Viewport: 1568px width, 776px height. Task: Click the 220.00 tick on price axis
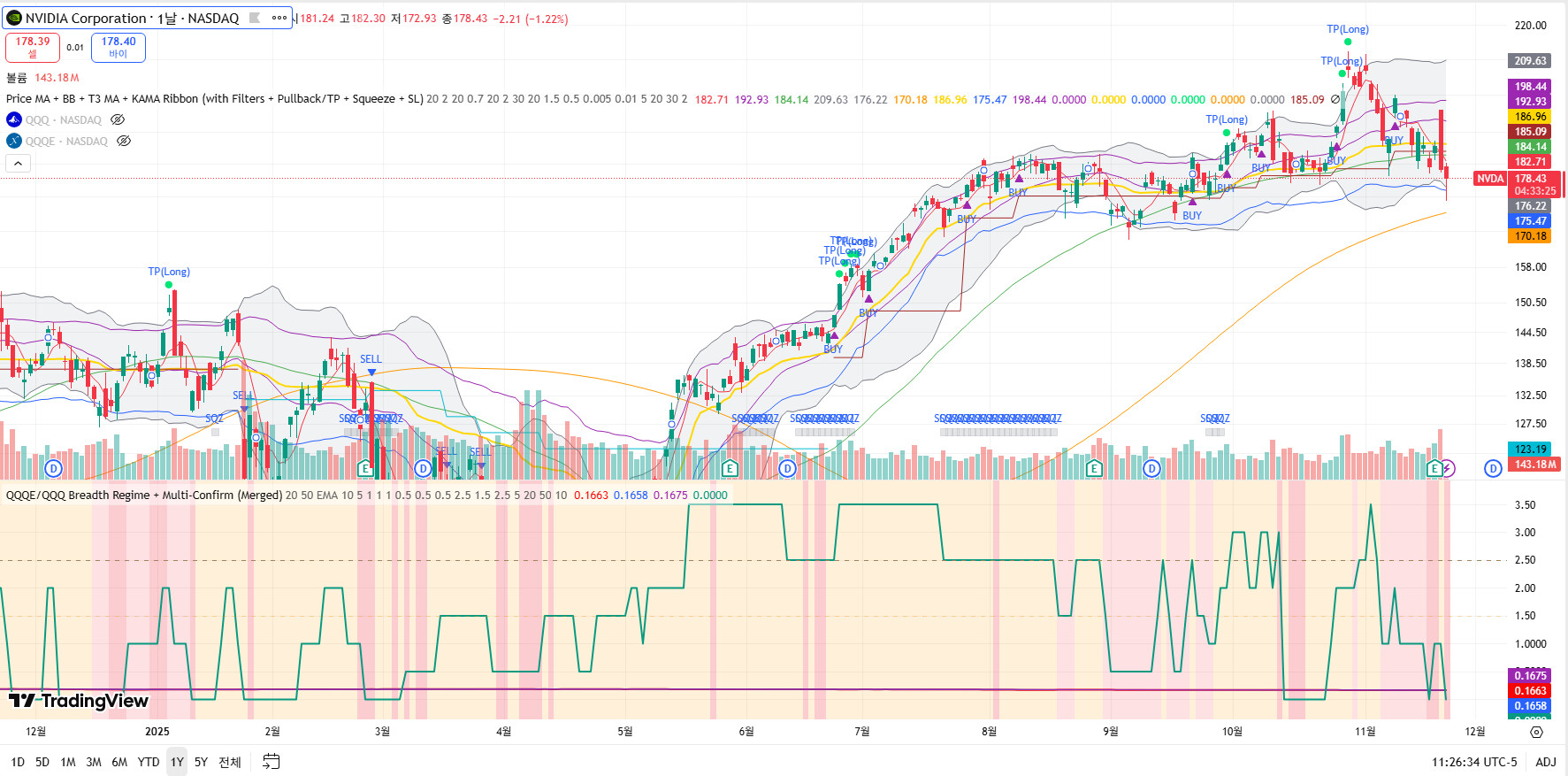(1531, 26)
